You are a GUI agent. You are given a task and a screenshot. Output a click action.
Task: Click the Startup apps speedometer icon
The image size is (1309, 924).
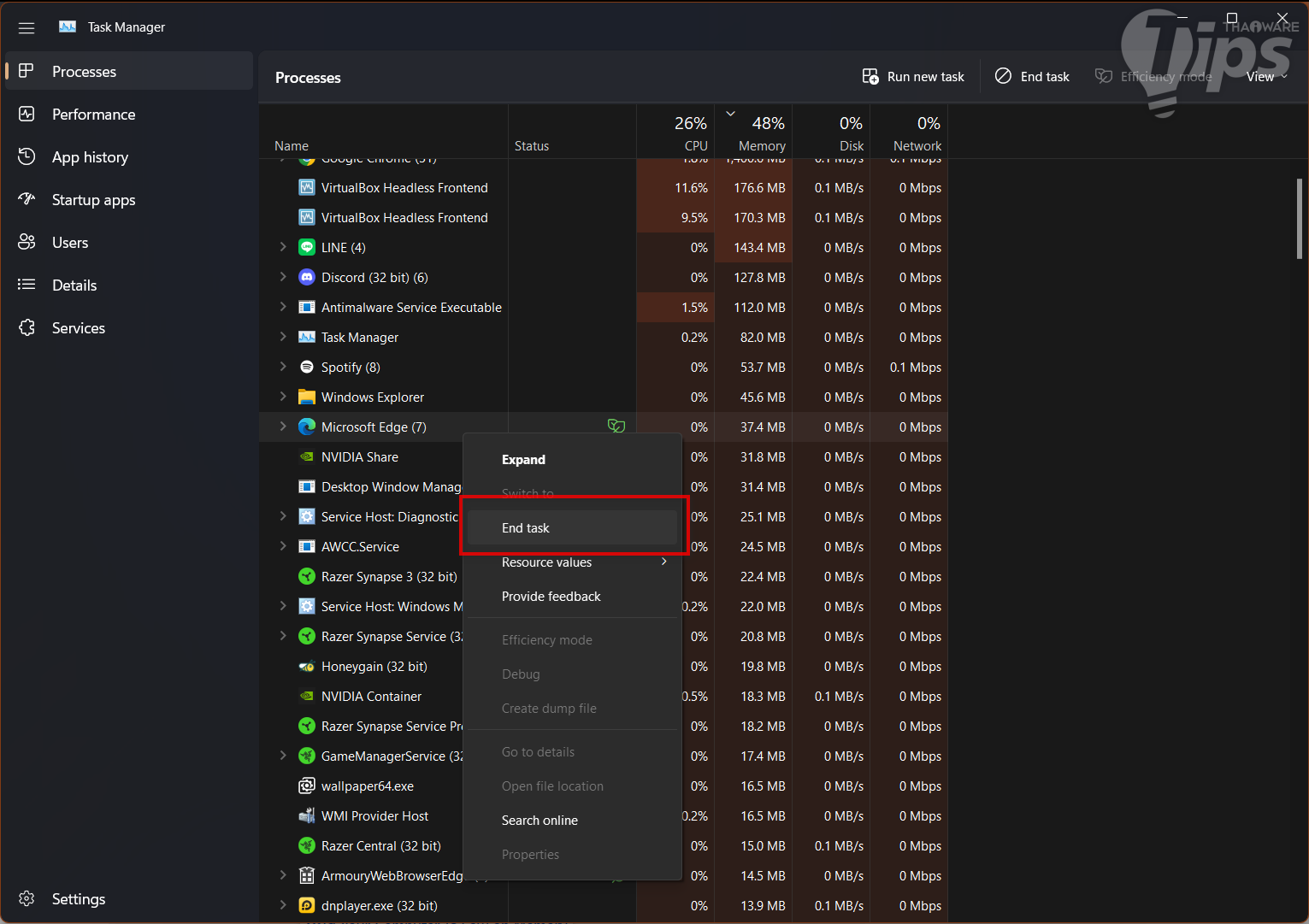click(x=27, y=199)
